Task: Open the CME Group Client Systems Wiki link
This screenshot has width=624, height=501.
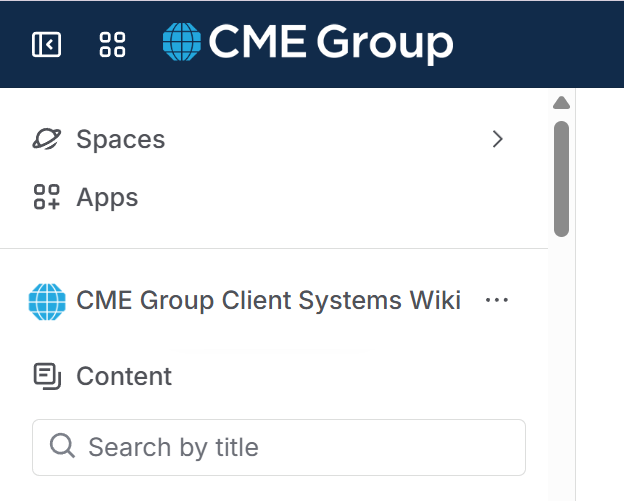Action: 268,300
